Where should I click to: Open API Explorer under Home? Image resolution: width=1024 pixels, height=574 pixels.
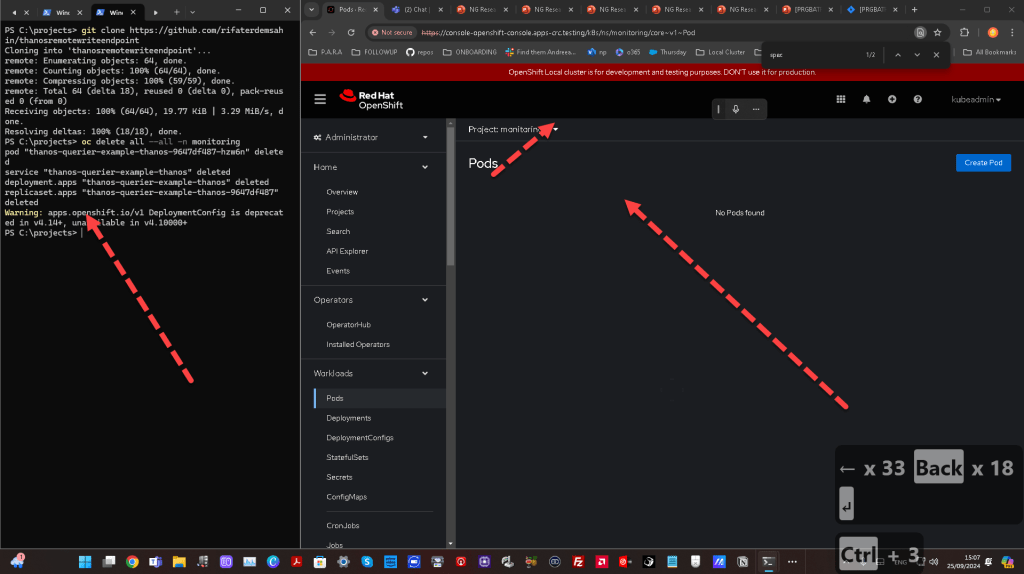click(347, 251)
